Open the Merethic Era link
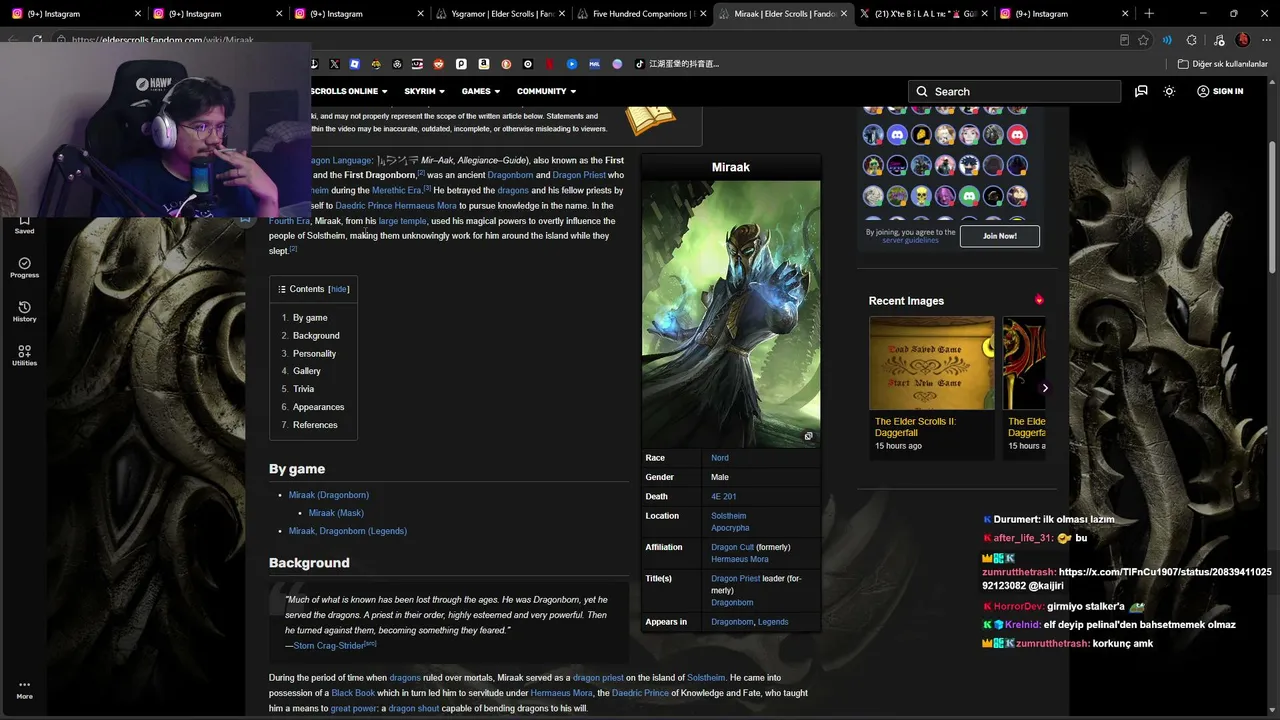Screen dimensions: 1280x720 tap(397, 190)
